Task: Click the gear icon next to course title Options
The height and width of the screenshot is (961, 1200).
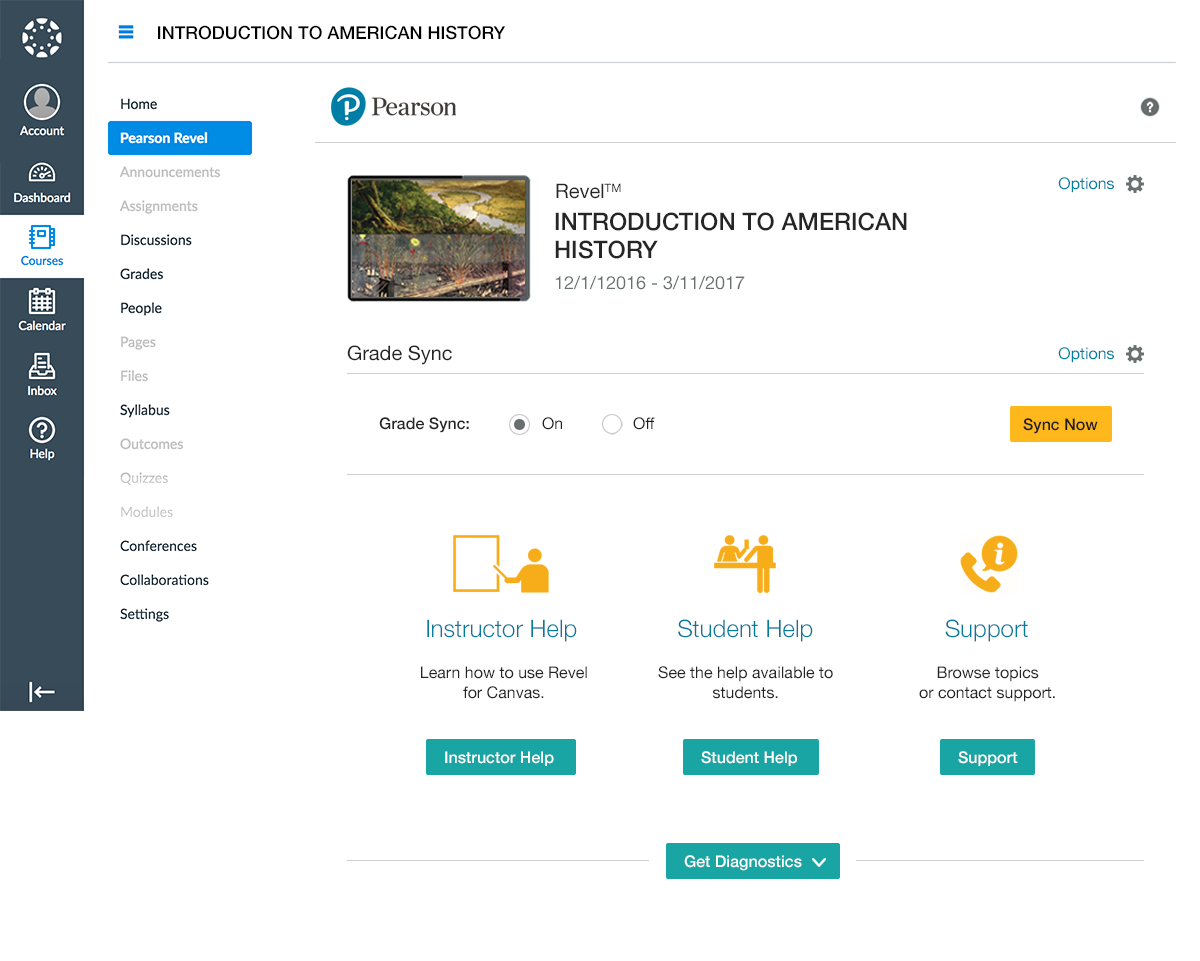Action: (x=1135, y=184)
